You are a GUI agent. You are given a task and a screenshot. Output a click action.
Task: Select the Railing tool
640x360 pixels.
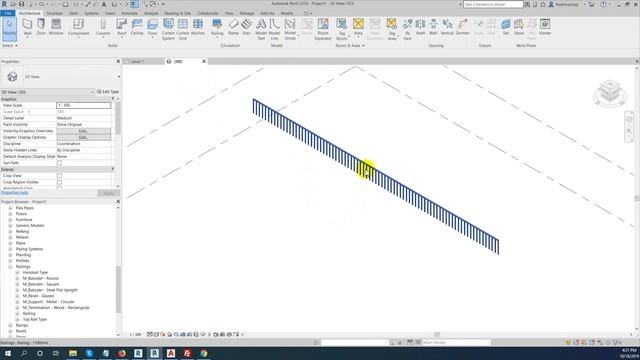point(217,27)
